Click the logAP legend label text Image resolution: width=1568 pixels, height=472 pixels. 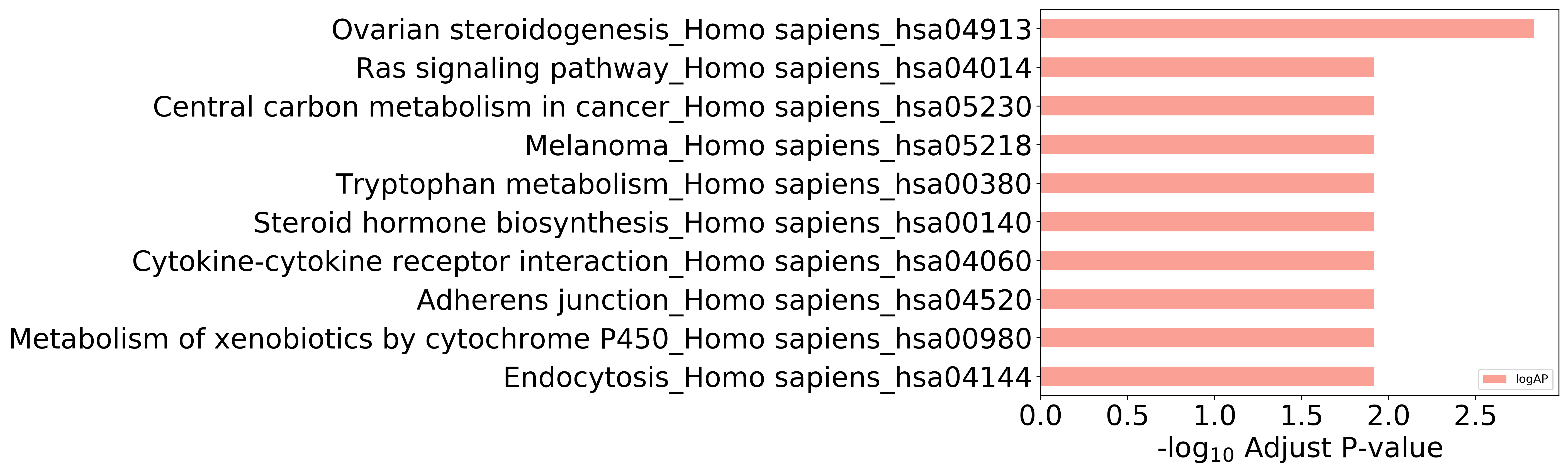pyautogui.click(x=1532, y=379)
